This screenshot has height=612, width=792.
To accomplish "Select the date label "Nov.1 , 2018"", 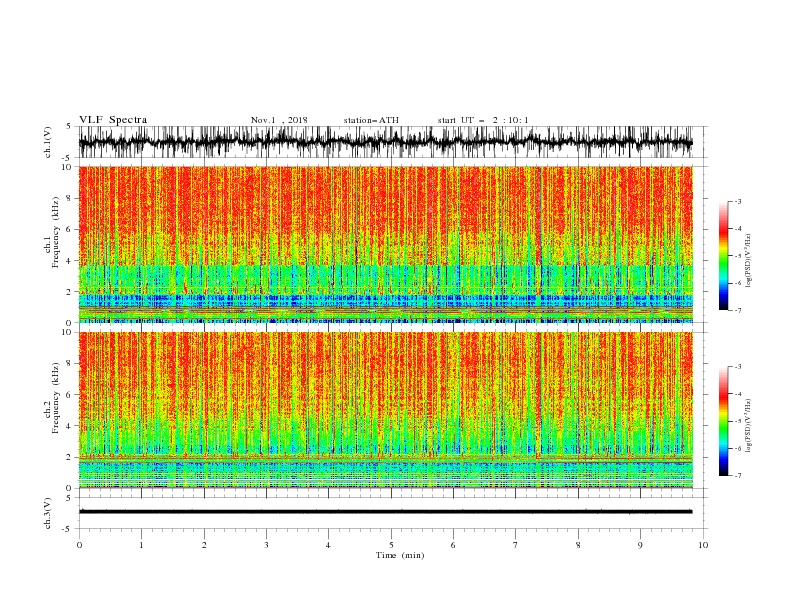I will (279, 120).
